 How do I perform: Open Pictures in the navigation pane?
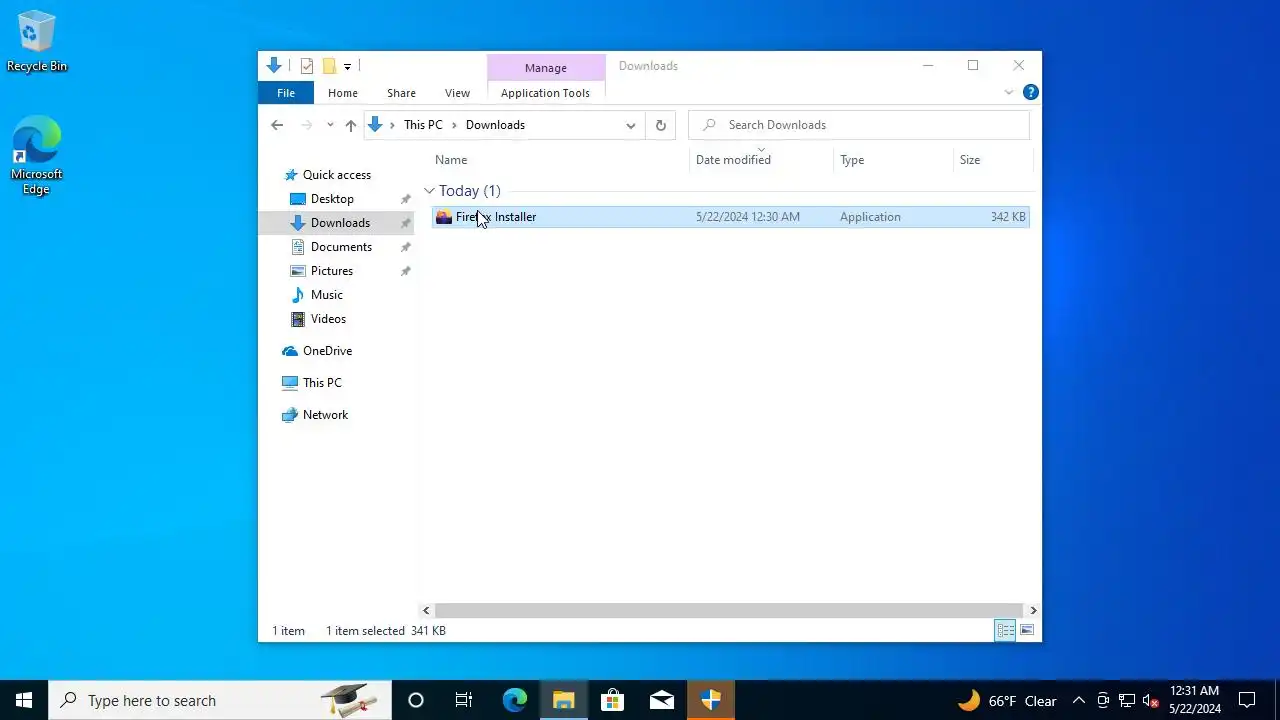331,271
